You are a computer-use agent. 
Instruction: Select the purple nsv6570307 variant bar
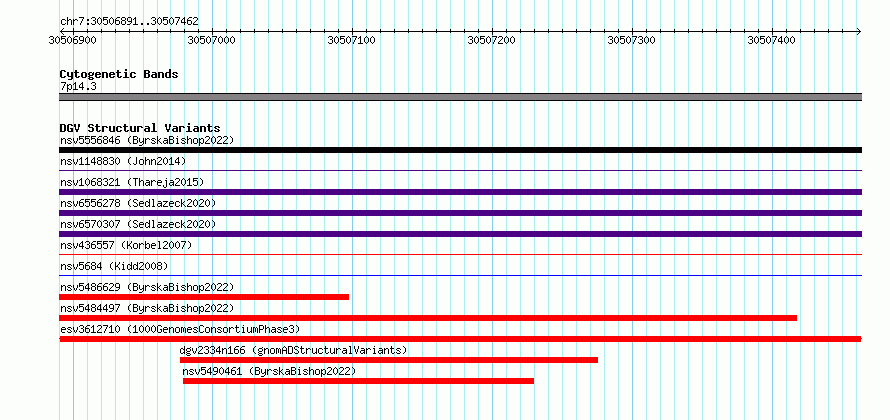[460, 234]
